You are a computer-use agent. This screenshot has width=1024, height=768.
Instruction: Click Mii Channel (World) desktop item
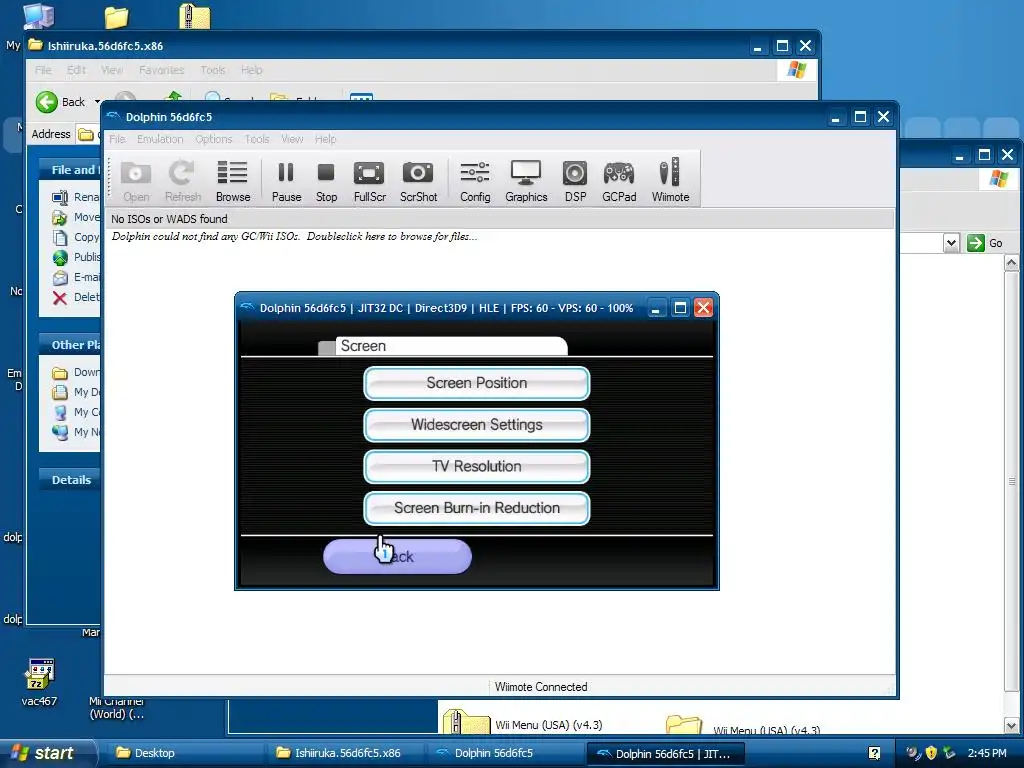click(x=116, y=707)
